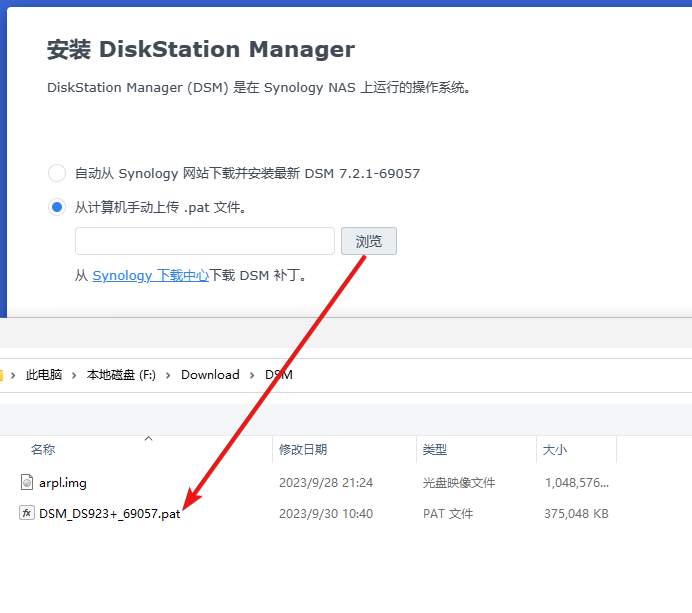
Task: Select the DSM_DS923+_69057.pat file name
Action: 110,514
